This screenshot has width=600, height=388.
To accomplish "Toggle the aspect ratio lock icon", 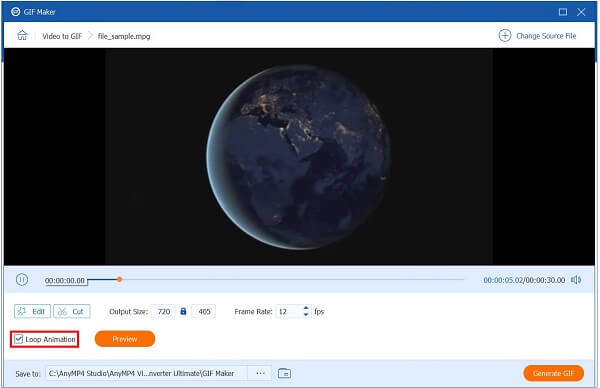I will (183, 311).
